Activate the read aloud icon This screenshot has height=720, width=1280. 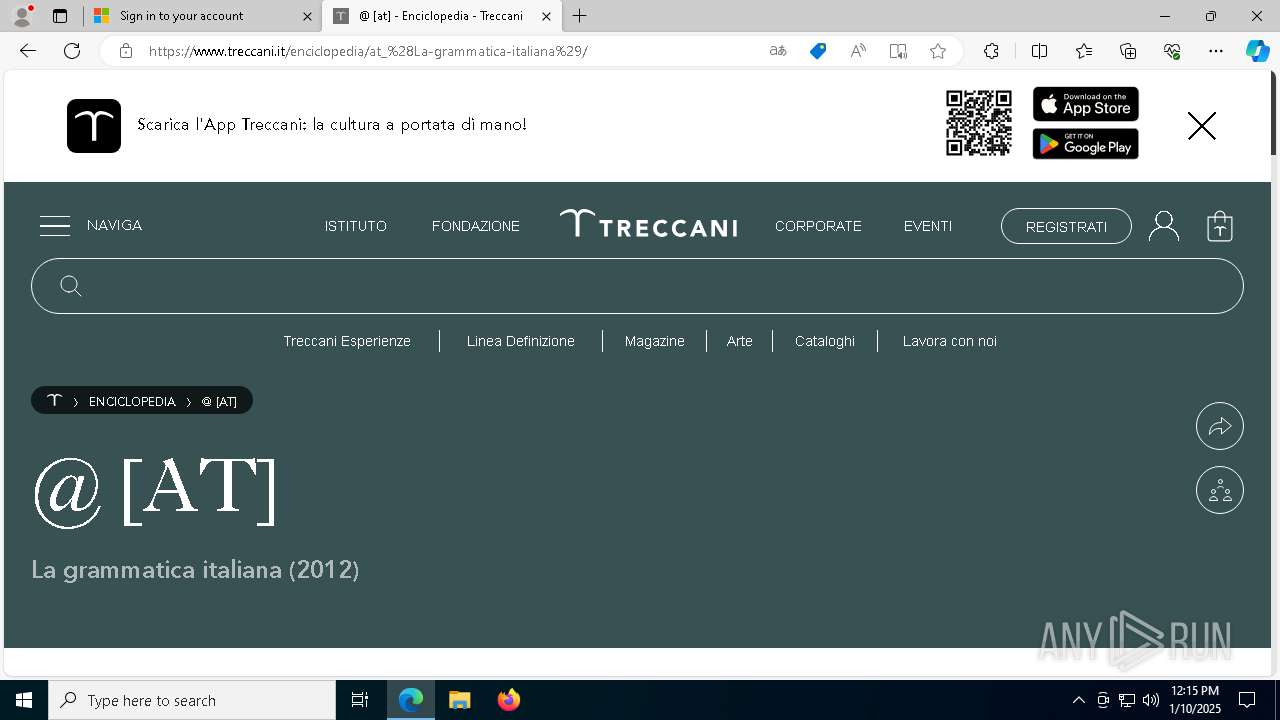(x=858, y=51)
